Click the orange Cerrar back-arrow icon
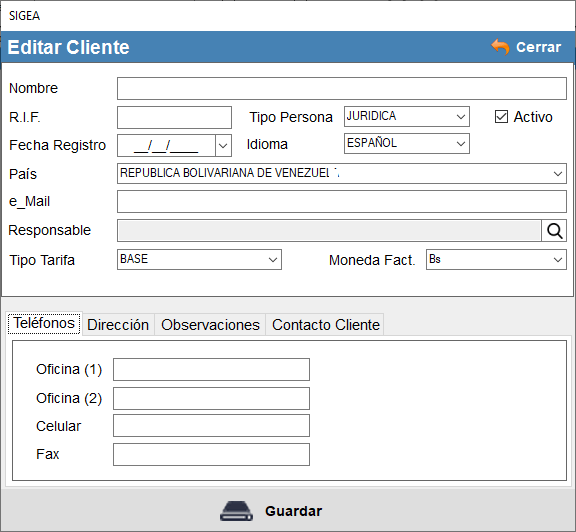Image resolution: width=576 pixels, height=532 pixels. (x=500, y=47)
